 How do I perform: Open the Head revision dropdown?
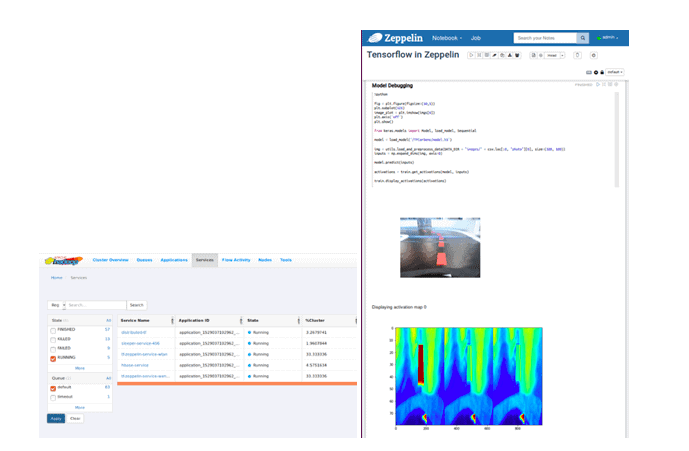pyautogui.click(x=553, y=56)
